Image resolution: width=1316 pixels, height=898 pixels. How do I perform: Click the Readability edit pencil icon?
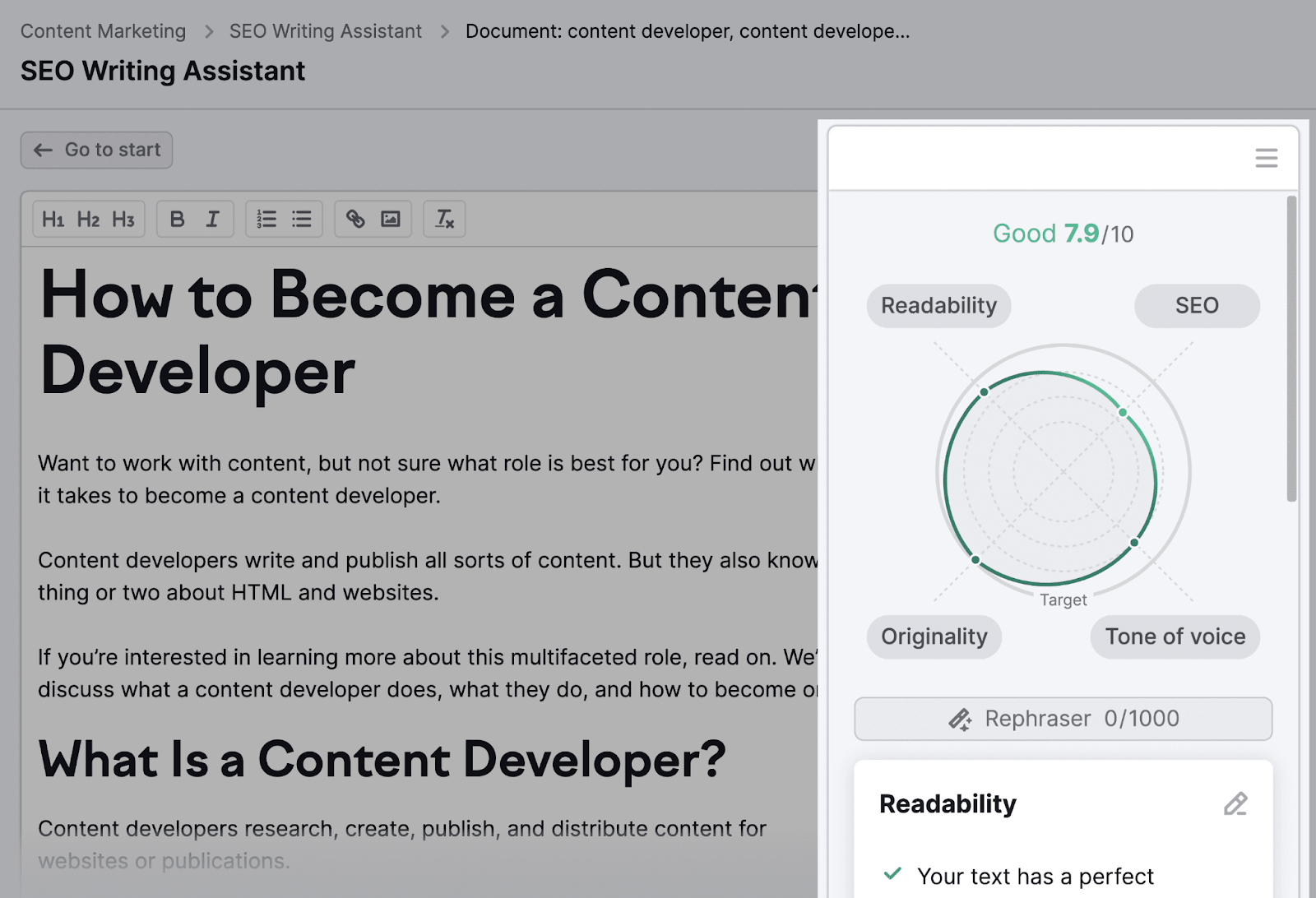click(1235, 803)
